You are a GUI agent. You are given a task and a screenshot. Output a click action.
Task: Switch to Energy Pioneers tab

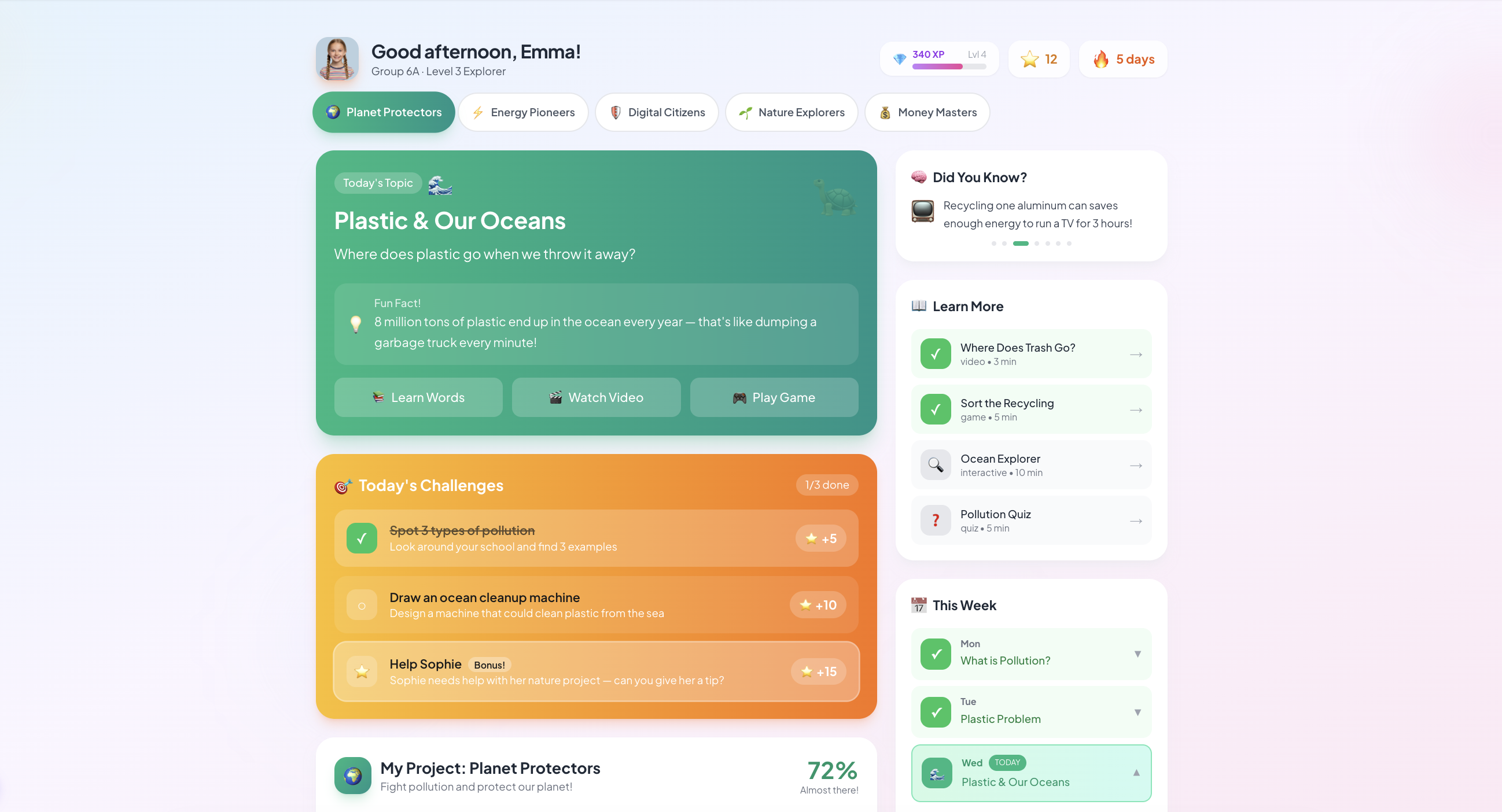523,112
